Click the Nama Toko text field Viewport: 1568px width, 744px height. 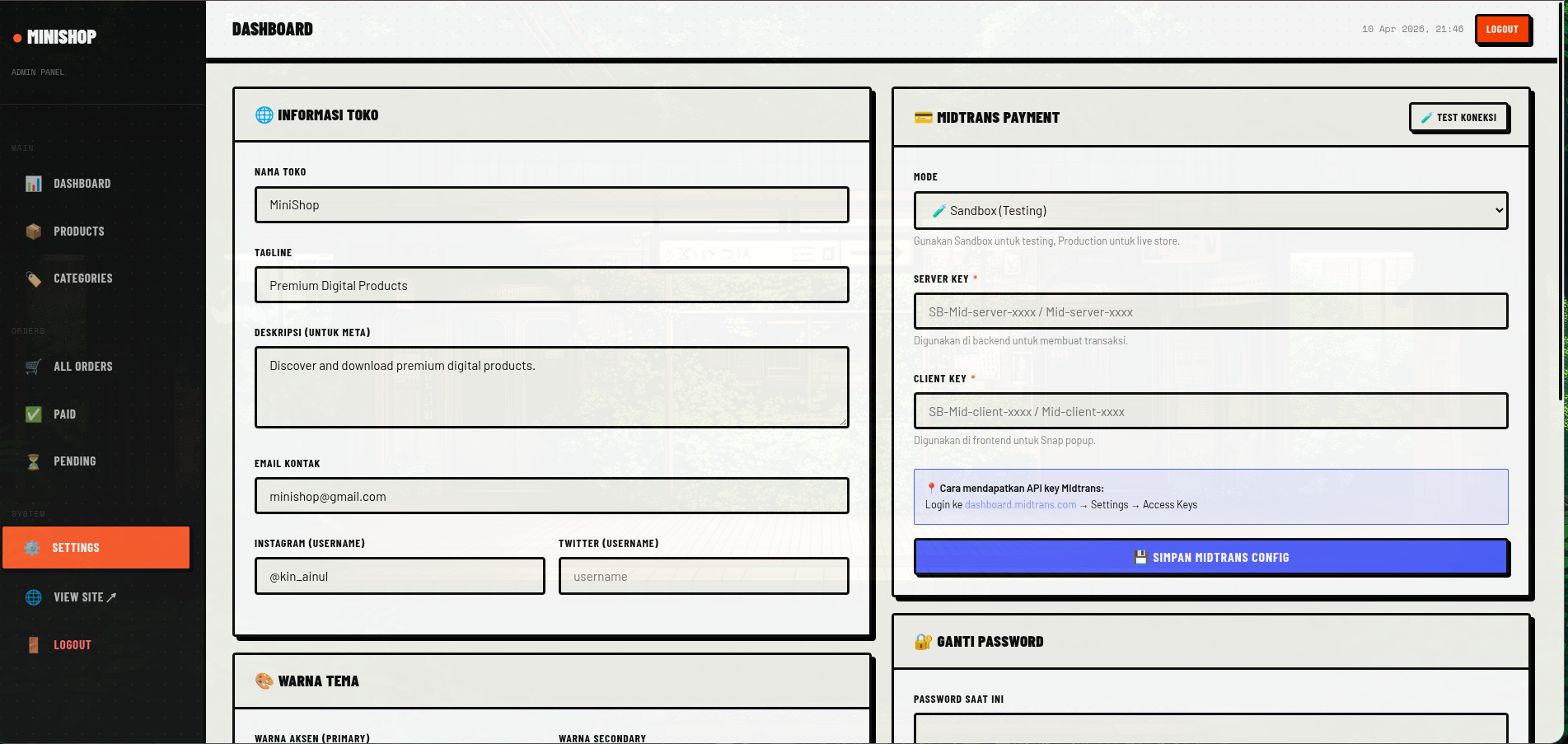pyautogui.click(x=550, y=205)
